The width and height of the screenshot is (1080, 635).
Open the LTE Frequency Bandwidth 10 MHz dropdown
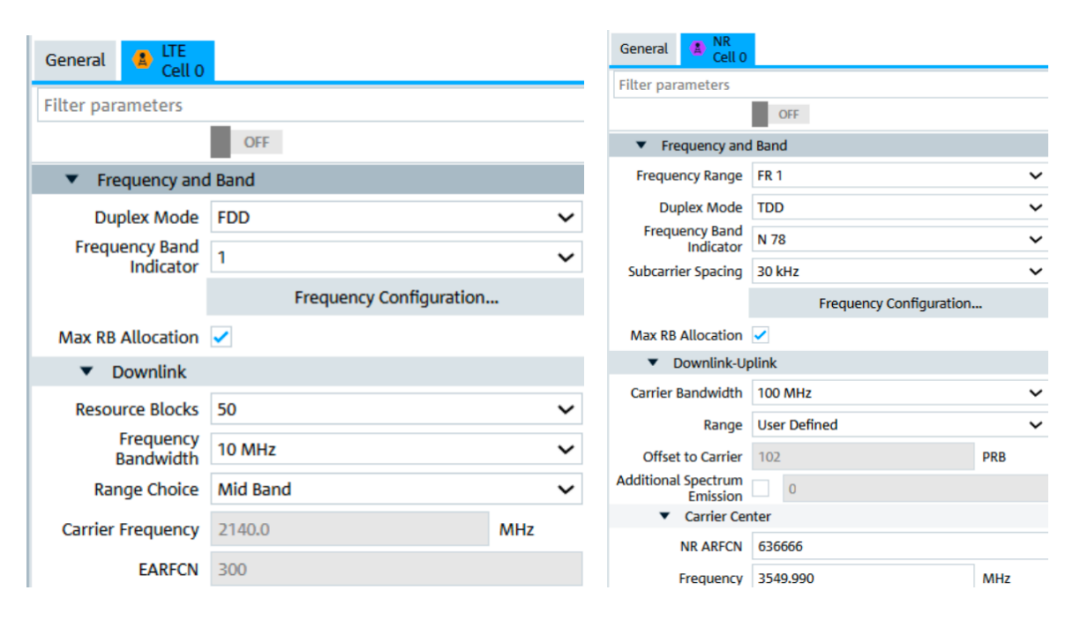[x=396, y=450]
